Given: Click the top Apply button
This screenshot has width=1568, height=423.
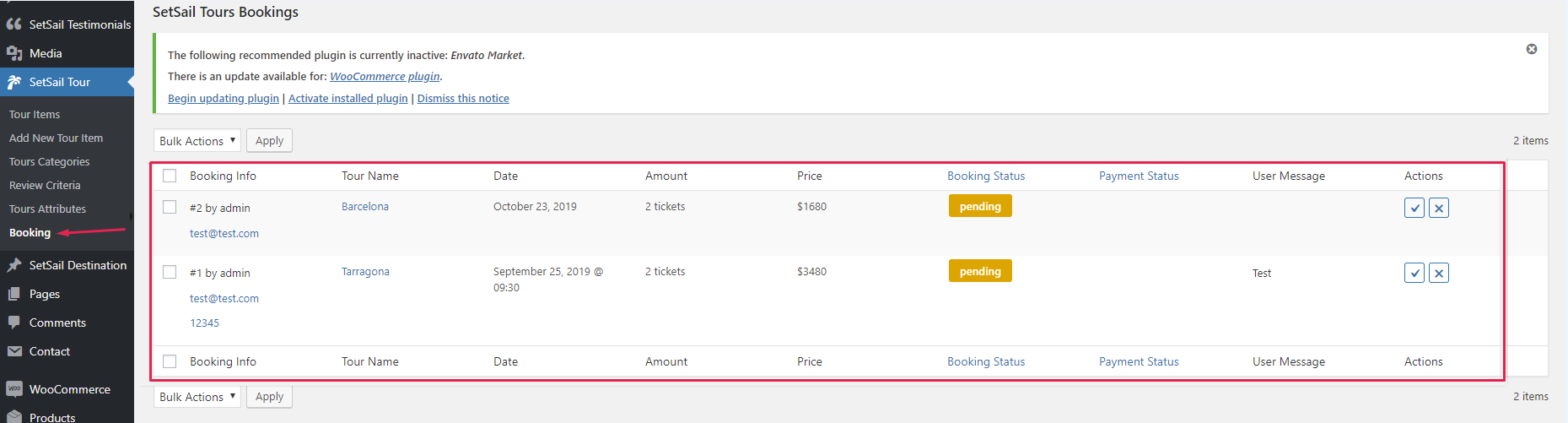Looking at the screenshot, I should [x=269, y=141].
